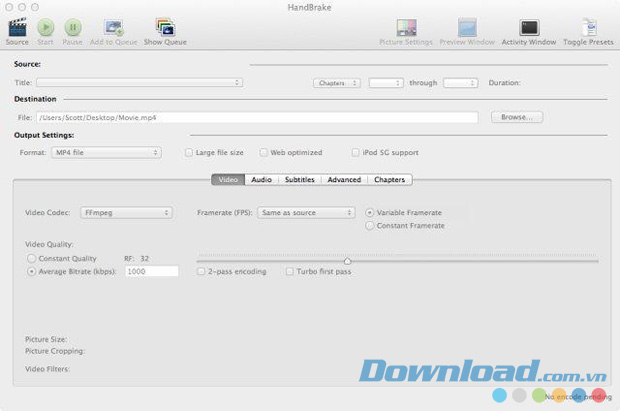Expand the Format MP4 file dropdown
The image size is (620, 411).
tap(105, 153)
